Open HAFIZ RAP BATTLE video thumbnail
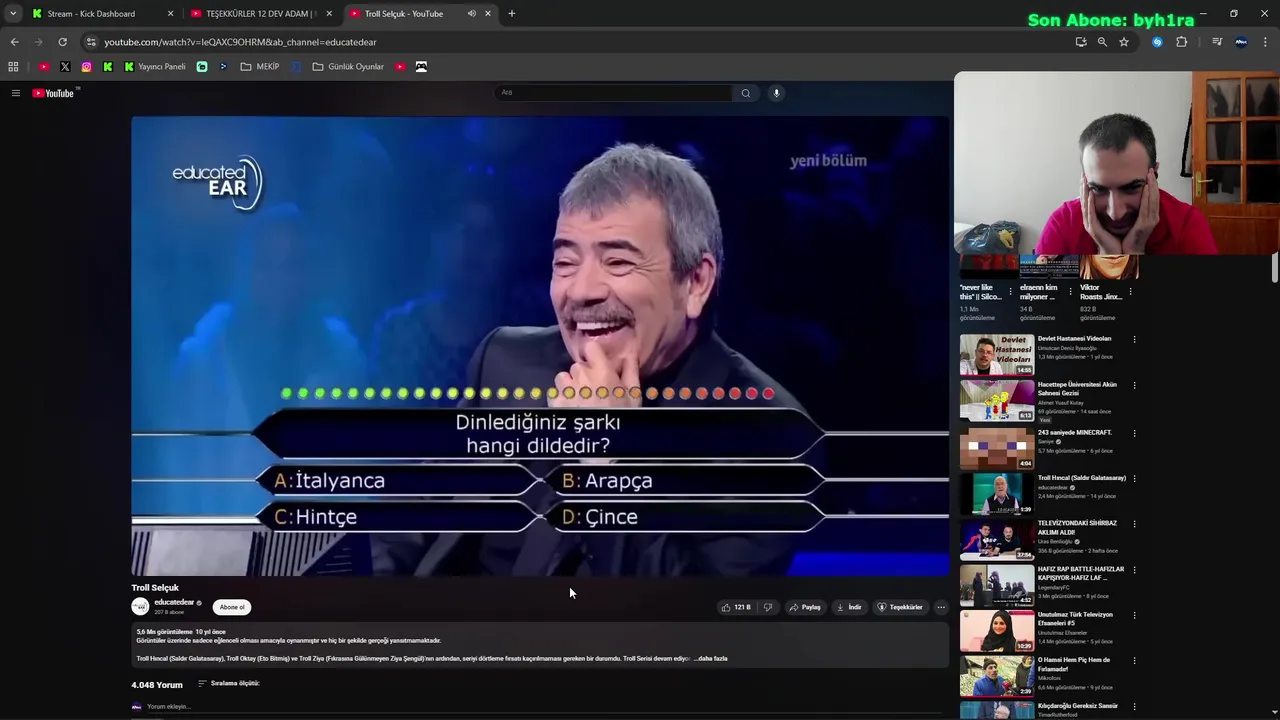This screenshot has height=720, width=1280. click(997, 586)
